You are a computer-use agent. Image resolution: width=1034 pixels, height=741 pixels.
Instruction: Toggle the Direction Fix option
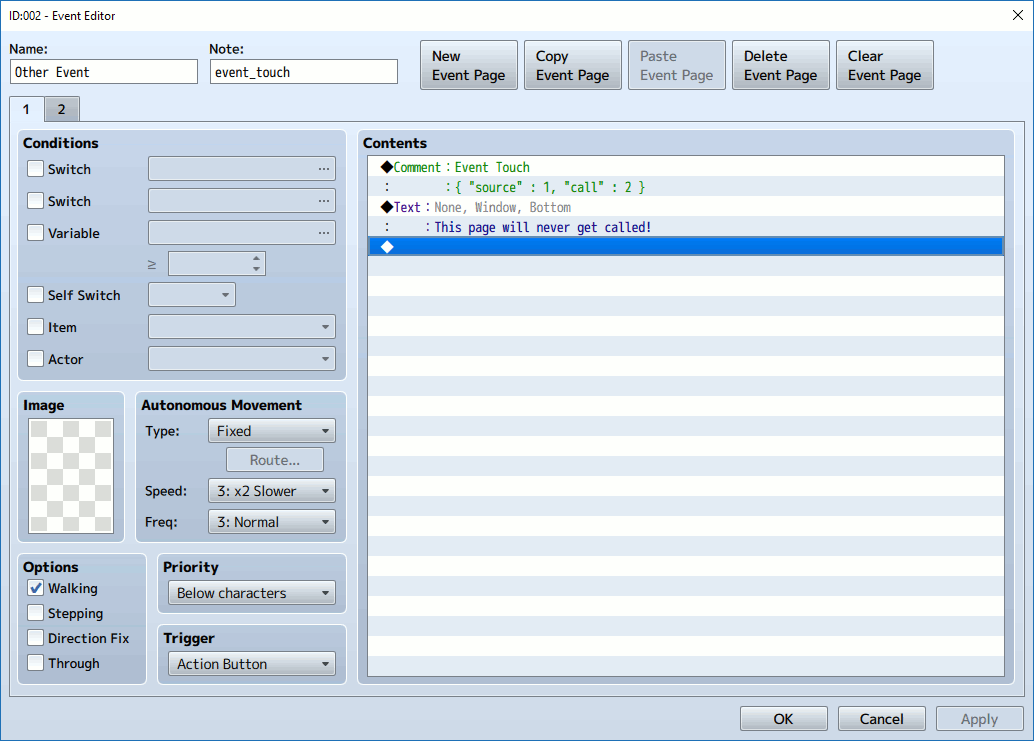click(x=36, y=638)
